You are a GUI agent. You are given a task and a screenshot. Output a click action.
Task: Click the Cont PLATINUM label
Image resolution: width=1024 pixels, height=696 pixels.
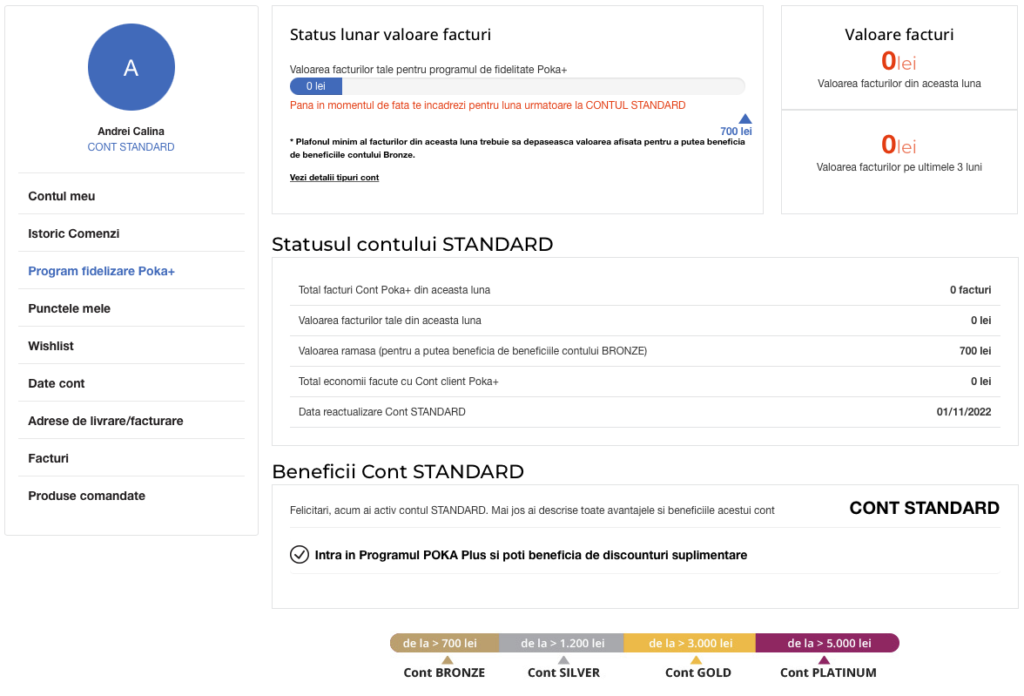point(828,672)
